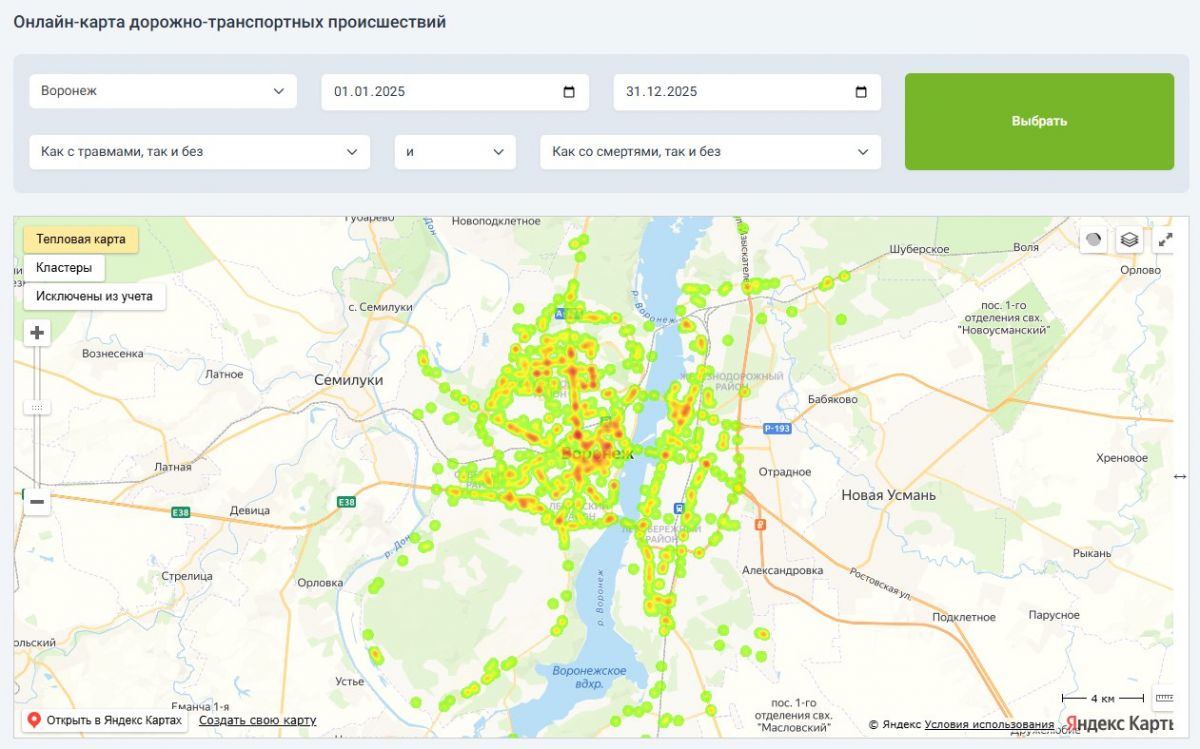Click Открыть в Яндекс Картах button
The image size is (1200, 749).
point(105,720)
